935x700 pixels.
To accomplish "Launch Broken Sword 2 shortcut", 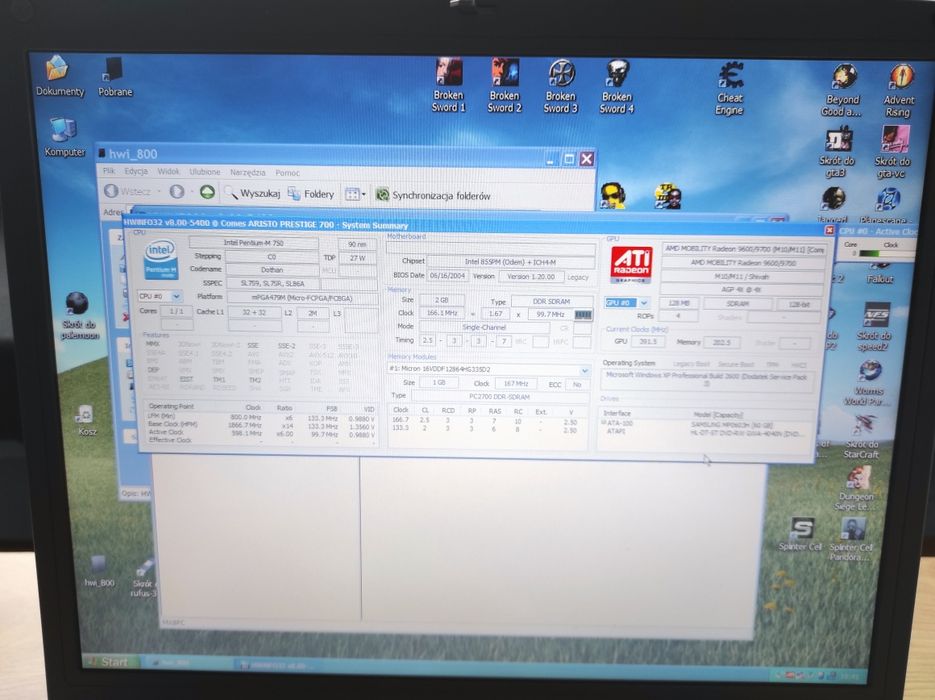I will 504,85.
